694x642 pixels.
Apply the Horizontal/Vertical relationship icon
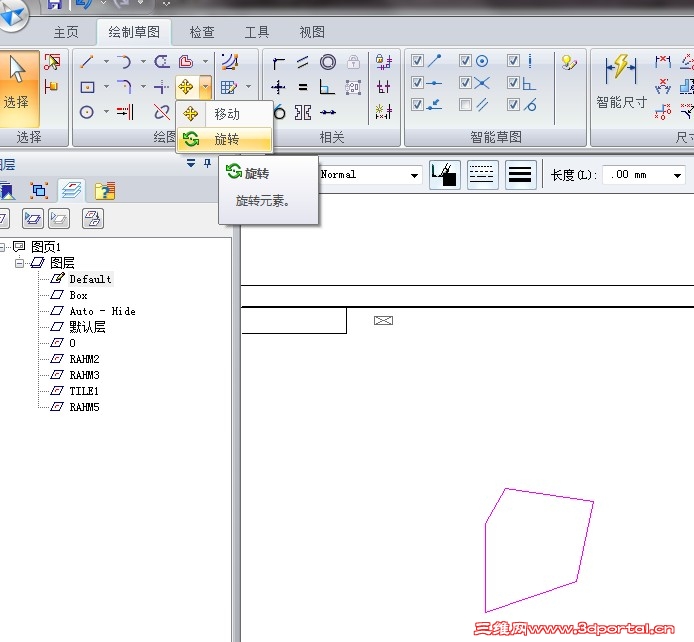click(x=278, y=88)
